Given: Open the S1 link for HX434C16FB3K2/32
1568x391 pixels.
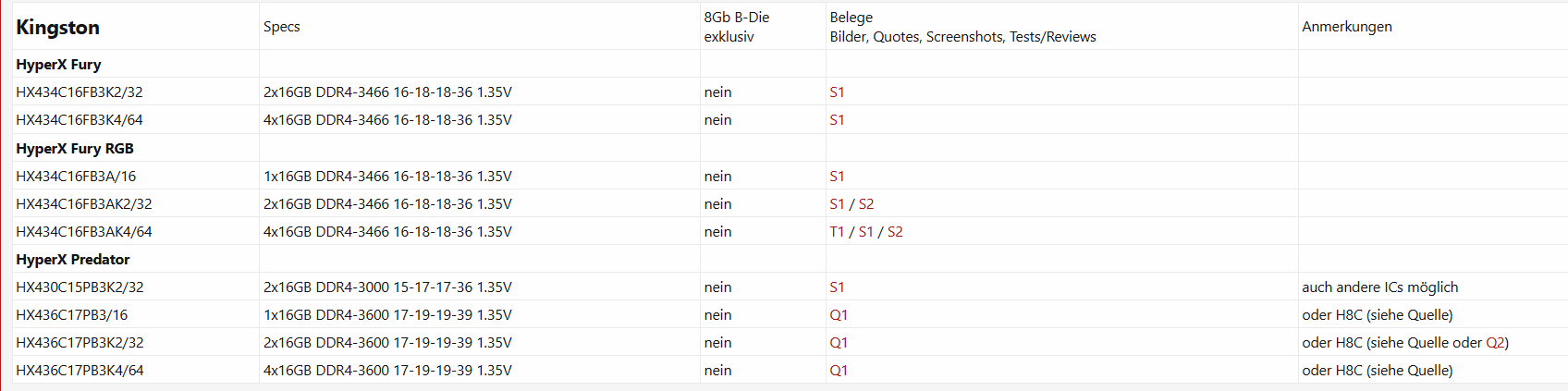Looking at the screenshot, I should click(837, 92).
